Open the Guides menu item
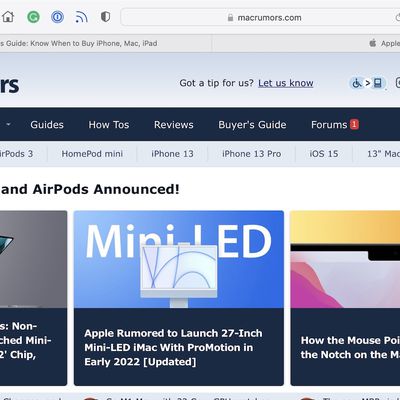Screen dimensions: 400x400 pyautogui.click(x=47, y=125)
